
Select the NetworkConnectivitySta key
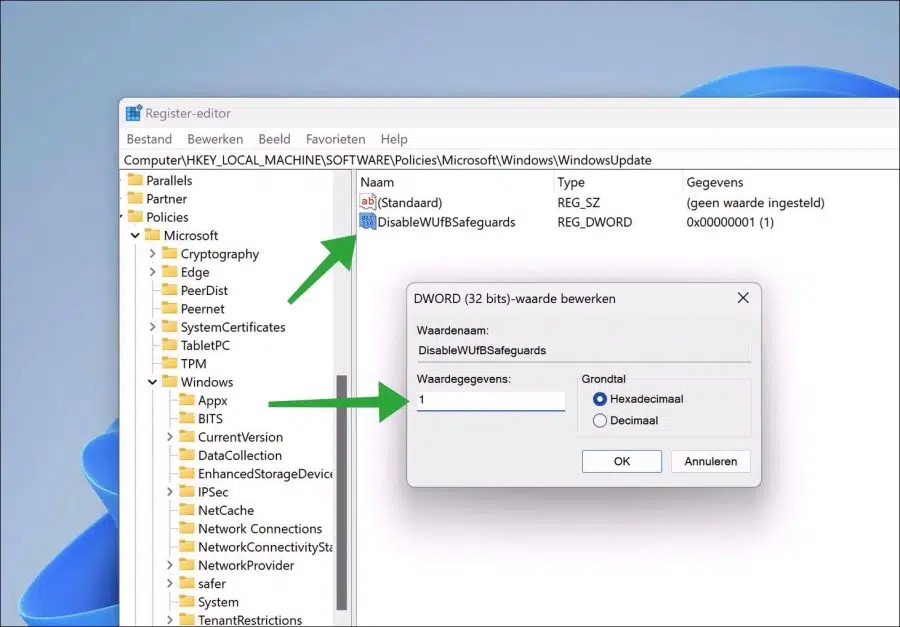point(265,547)
